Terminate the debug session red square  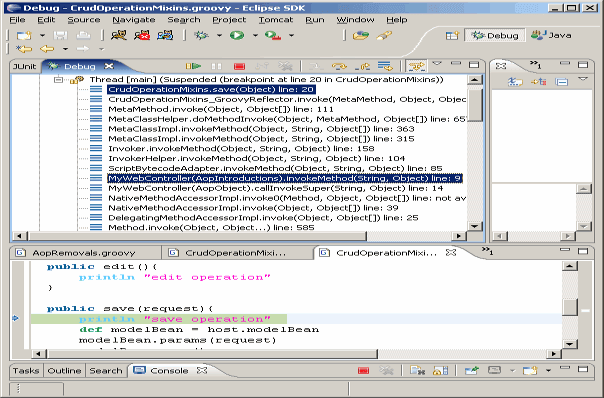239,66
